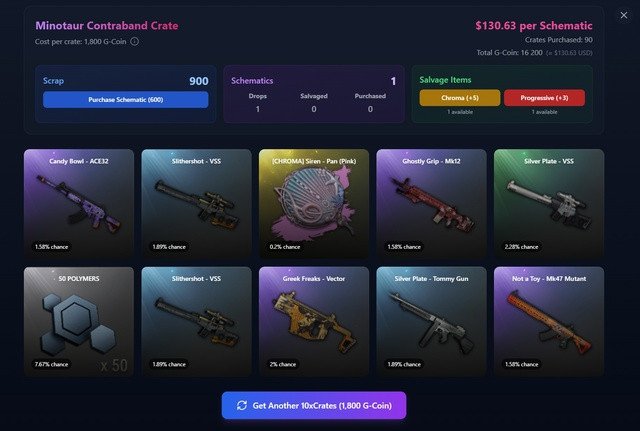Open the CHROMA Siren - Pan (Pink) card
The width and height of the screenshot is (640, 431).
[x=314, y=204]
